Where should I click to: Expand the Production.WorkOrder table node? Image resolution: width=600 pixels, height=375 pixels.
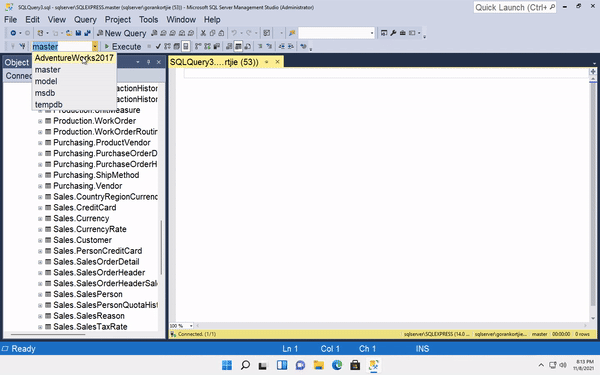[40, 121]
